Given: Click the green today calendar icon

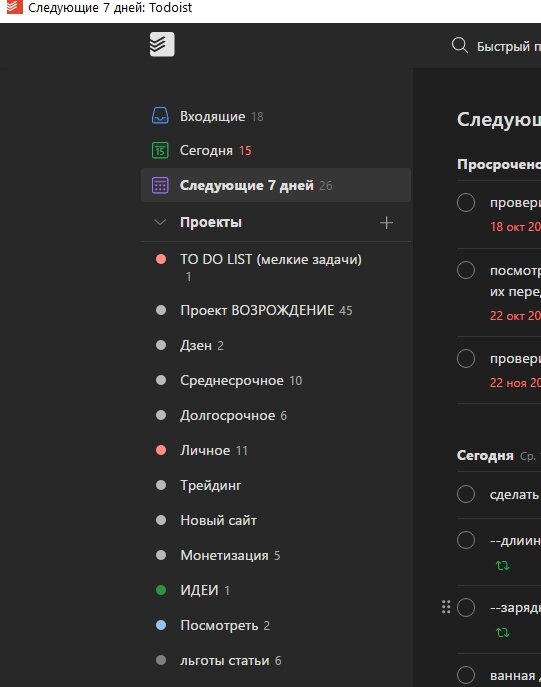Looking at the screenshot, I should coord(160,150).
